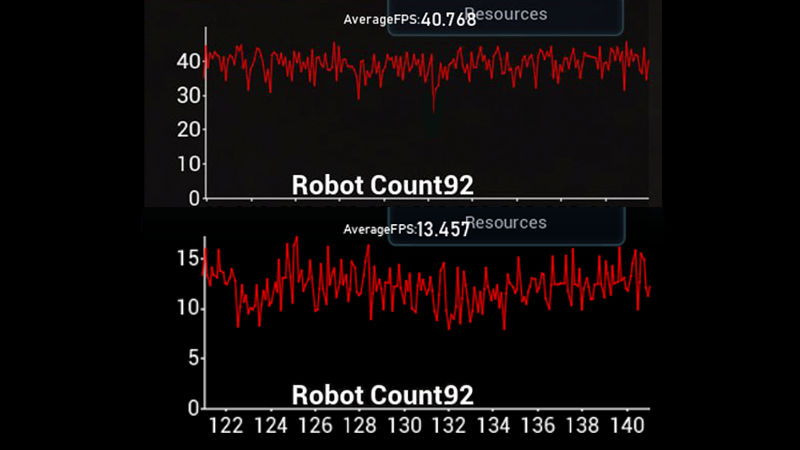The image size is (800, 450).
Task: Click the 124 mark on the time axis
Action: point(271,425)
